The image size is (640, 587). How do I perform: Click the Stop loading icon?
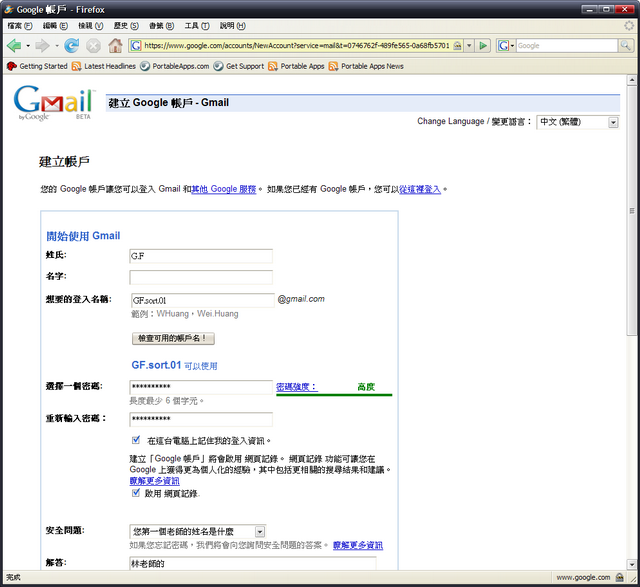[93, 45]
